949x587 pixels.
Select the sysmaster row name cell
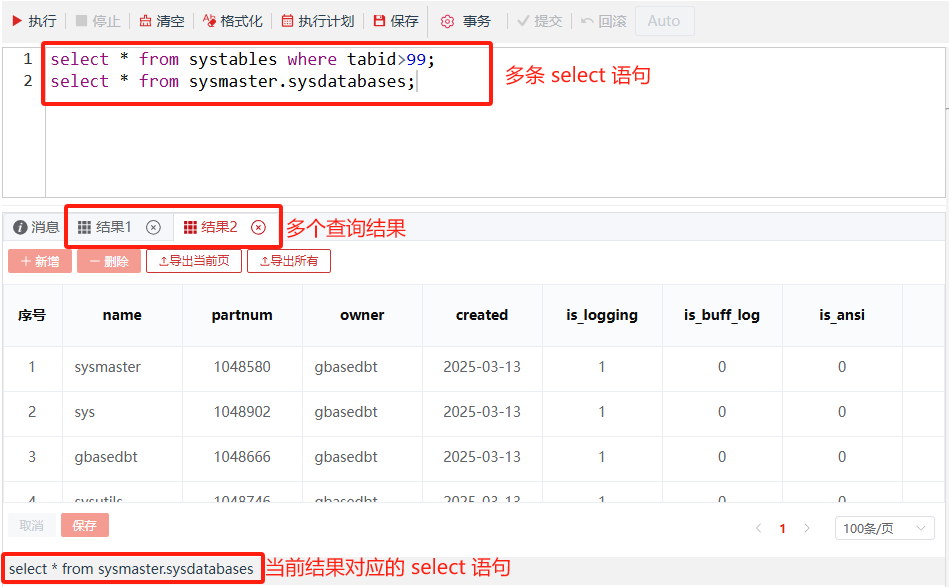pos(108,367)
